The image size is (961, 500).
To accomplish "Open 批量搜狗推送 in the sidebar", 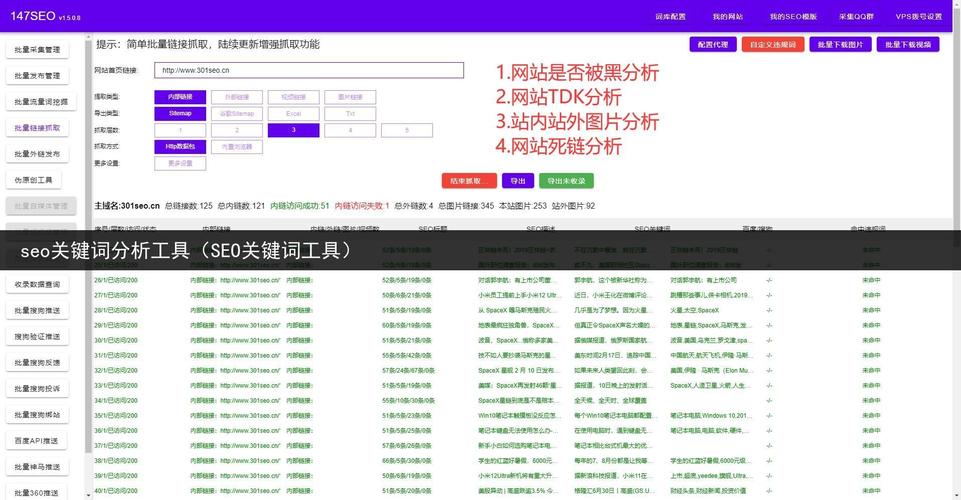I will pyautogui.click(x=37, y=311).
